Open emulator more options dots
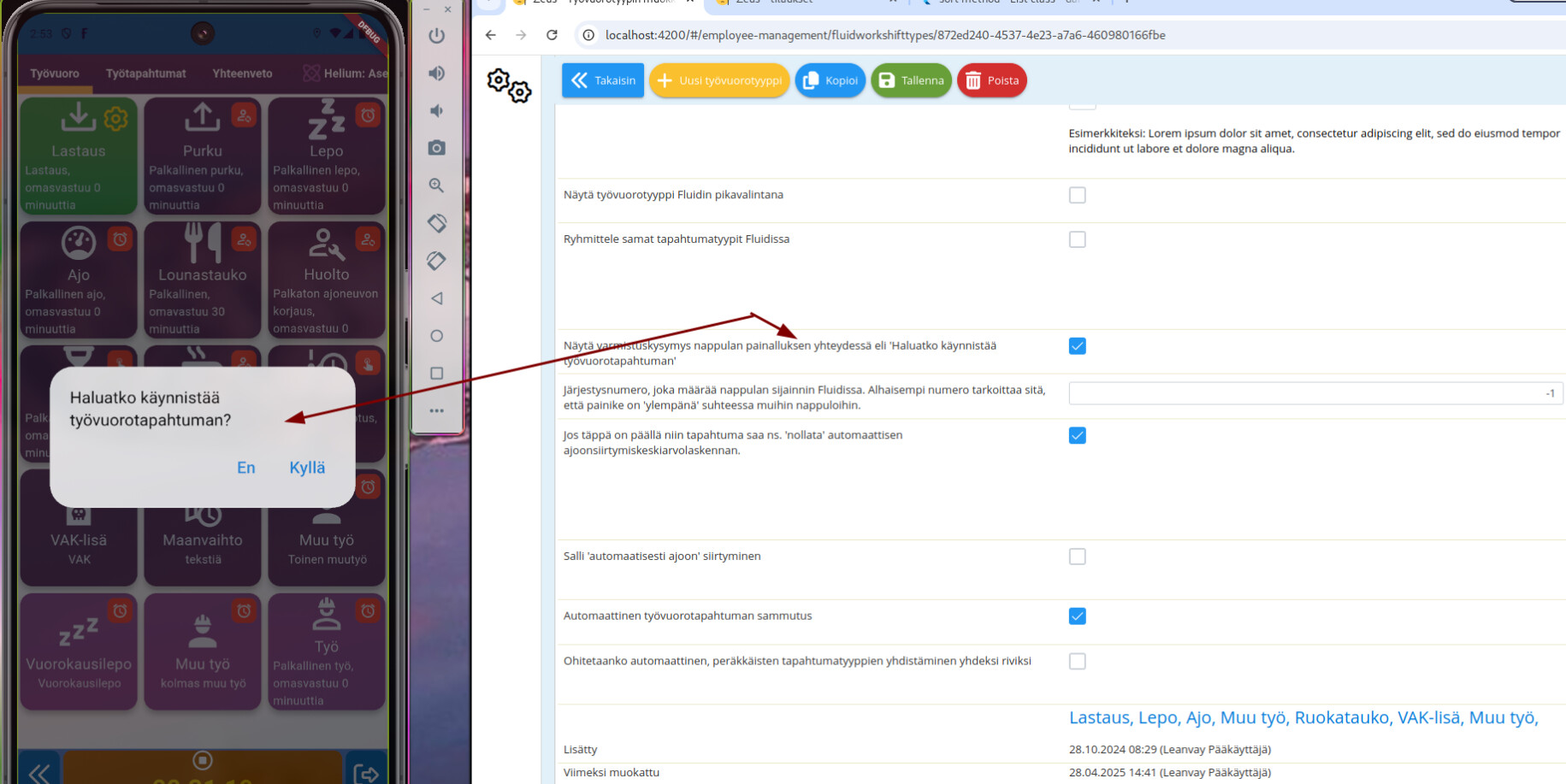Viewport: 1566px width, 784px height. (x=436, y=411)
